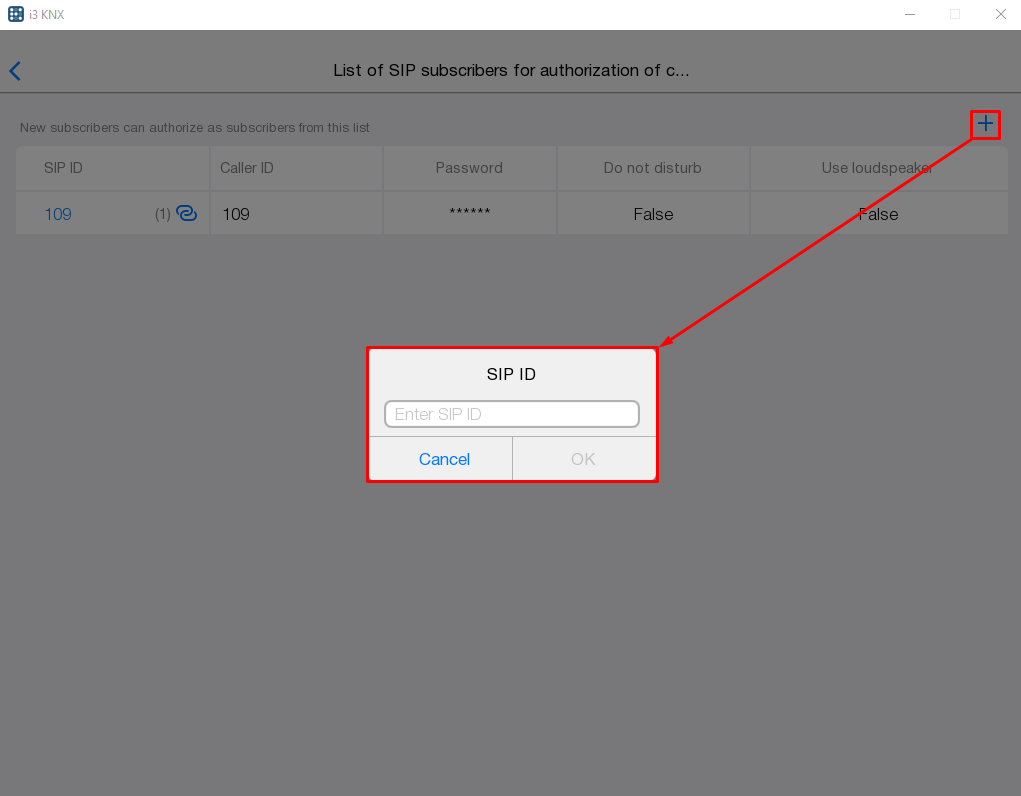
Task: Toggle Use loudspeaker value False
Action: [x=878, y=214]
